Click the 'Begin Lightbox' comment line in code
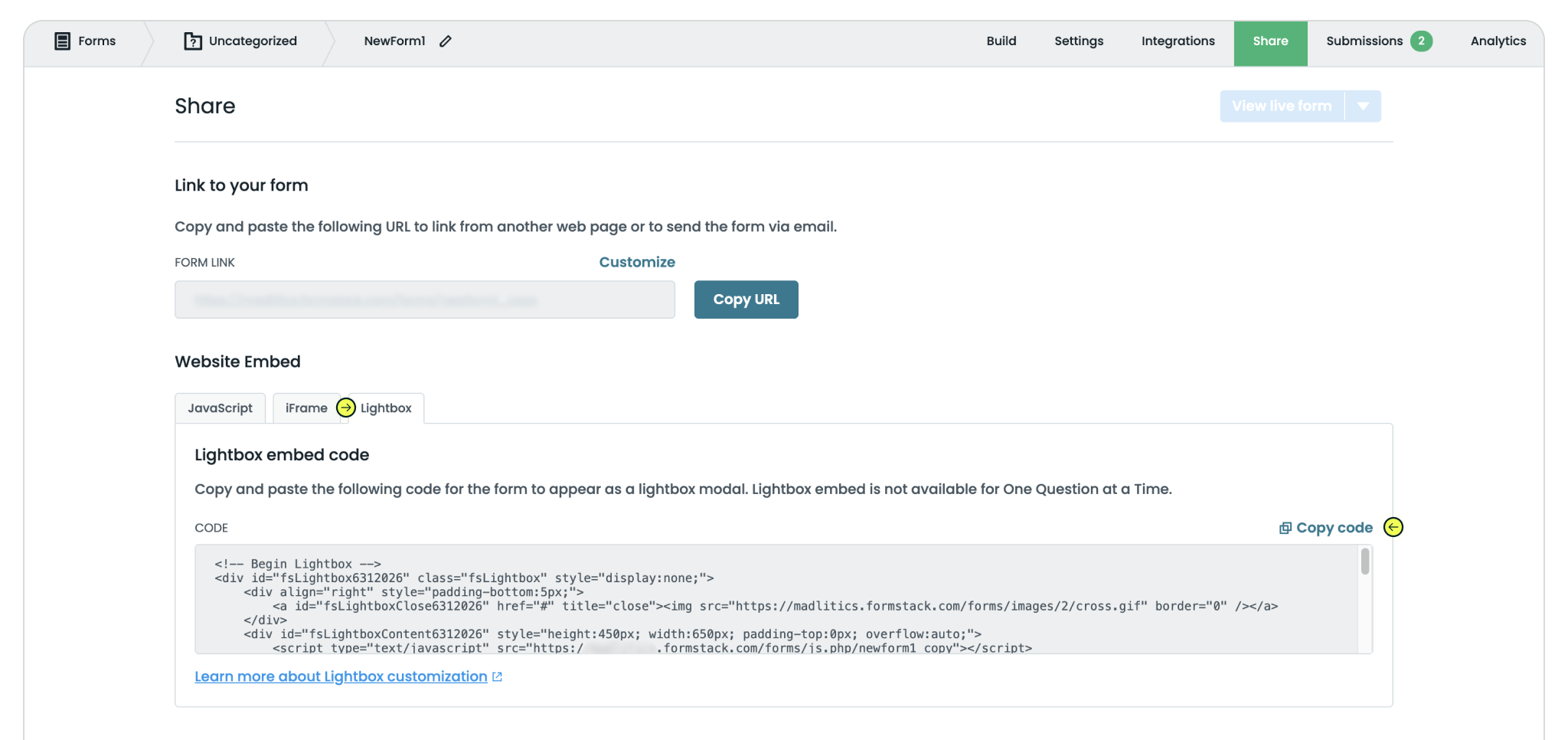This screenshot has height=740, width=1568. pyautogui.click(x=298, y=564)
